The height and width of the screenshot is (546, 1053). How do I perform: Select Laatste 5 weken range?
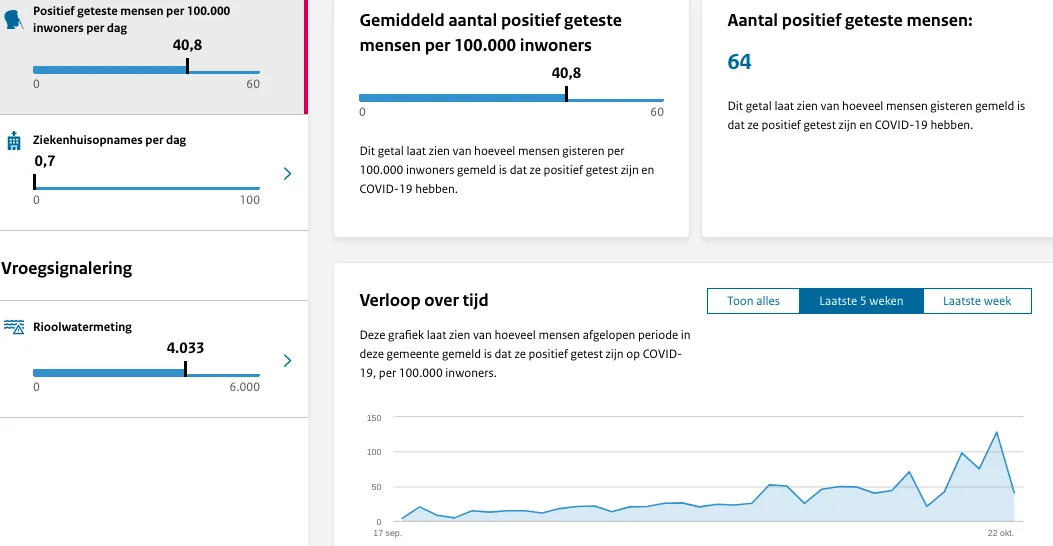coord(861,301)
